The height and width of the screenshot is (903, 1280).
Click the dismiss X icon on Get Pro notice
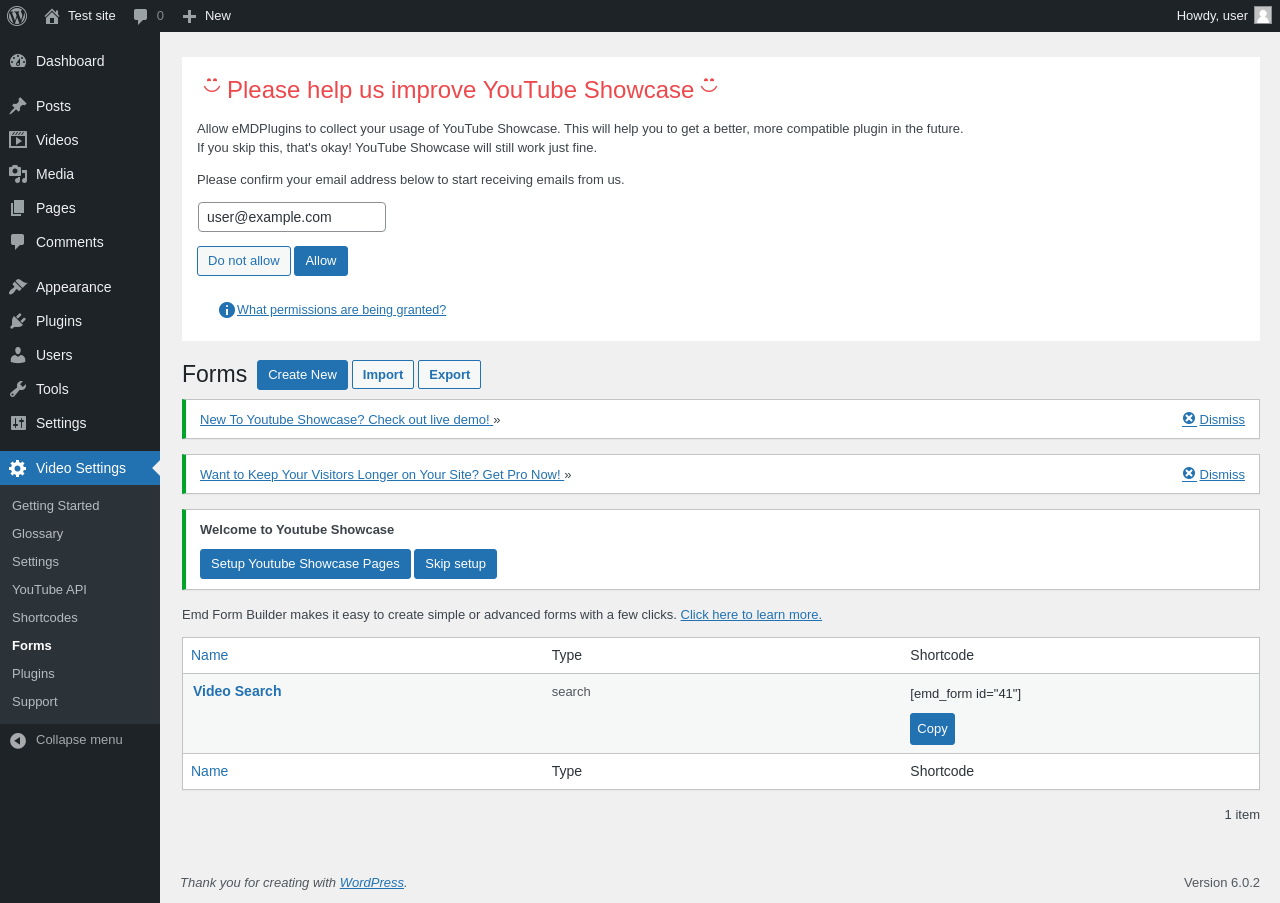1189,474
